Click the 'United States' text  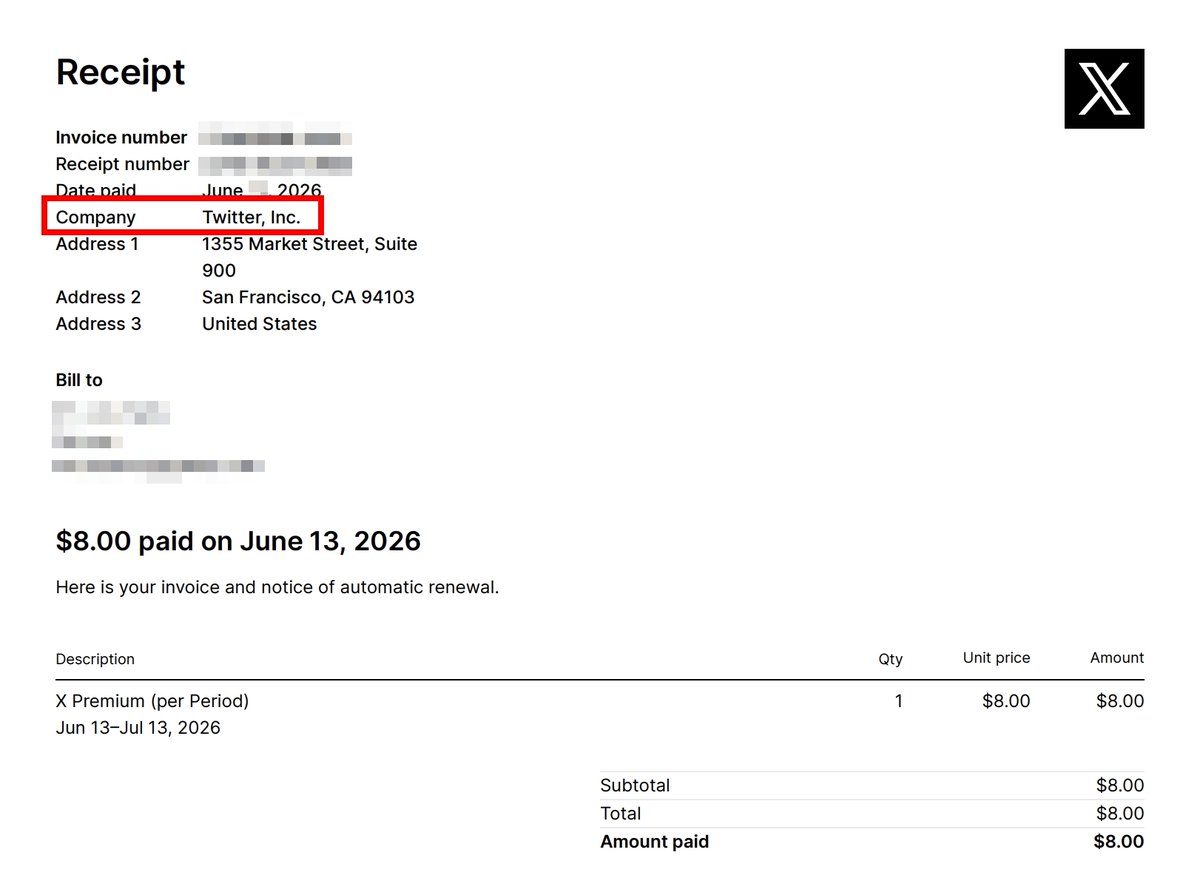259,324
